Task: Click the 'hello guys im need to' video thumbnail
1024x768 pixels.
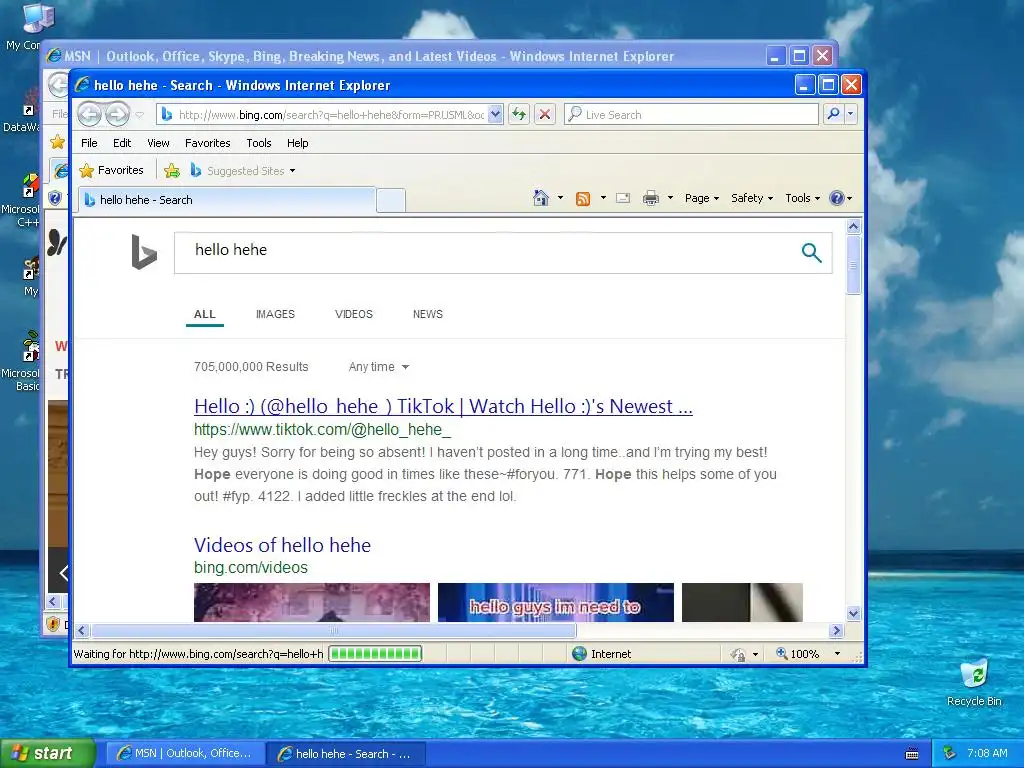Action: (556, 602)
